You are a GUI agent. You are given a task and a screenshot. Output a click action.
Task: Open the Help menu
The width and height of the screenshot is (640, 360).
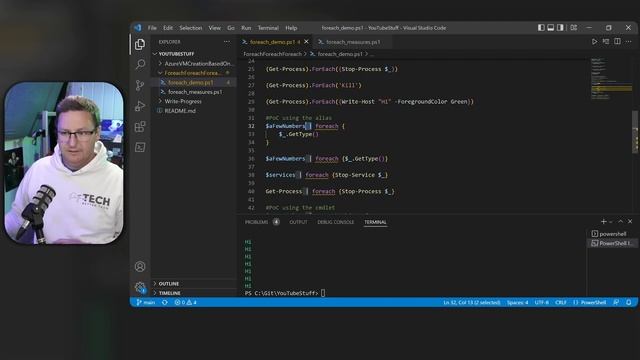click(x=291, y=28)
